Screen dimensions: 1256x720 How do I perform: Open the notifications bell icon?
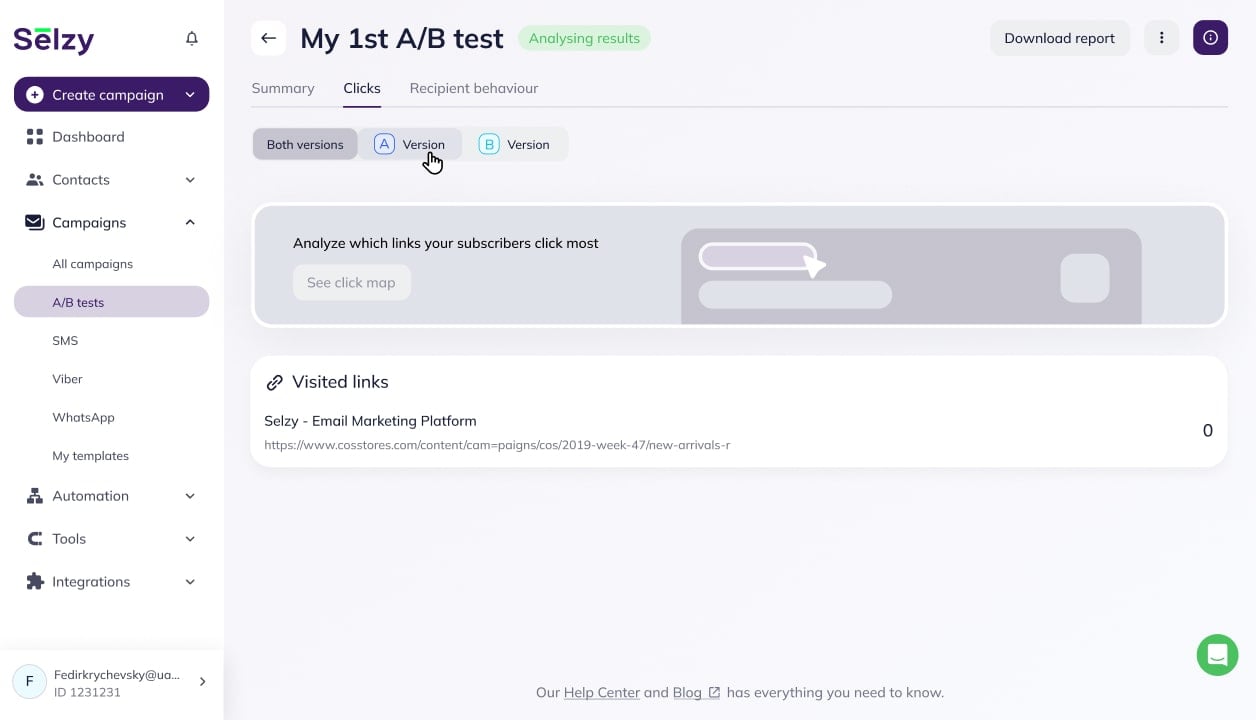(x=192, y=38)
